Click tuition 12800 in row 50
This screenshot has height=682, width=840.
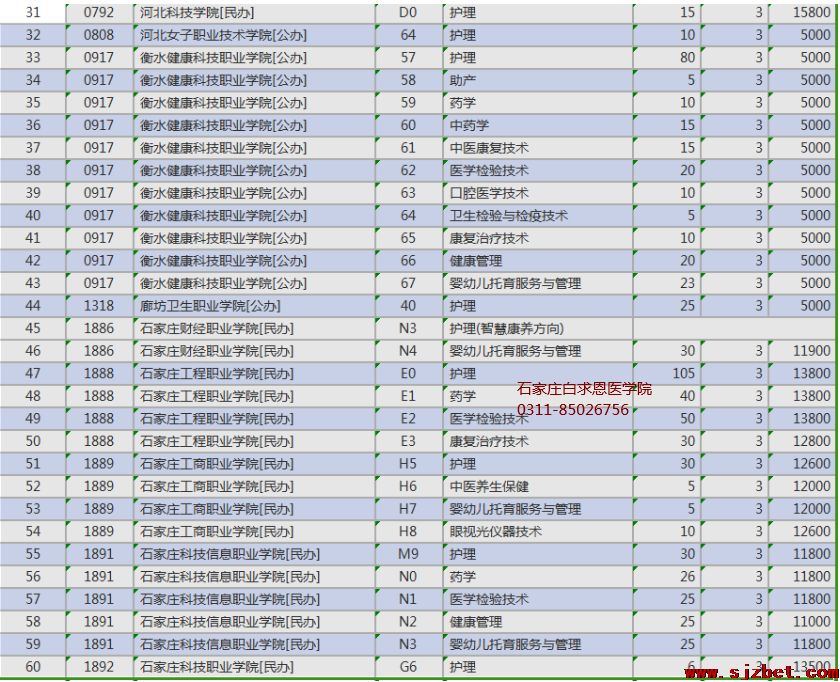point(802,441)
